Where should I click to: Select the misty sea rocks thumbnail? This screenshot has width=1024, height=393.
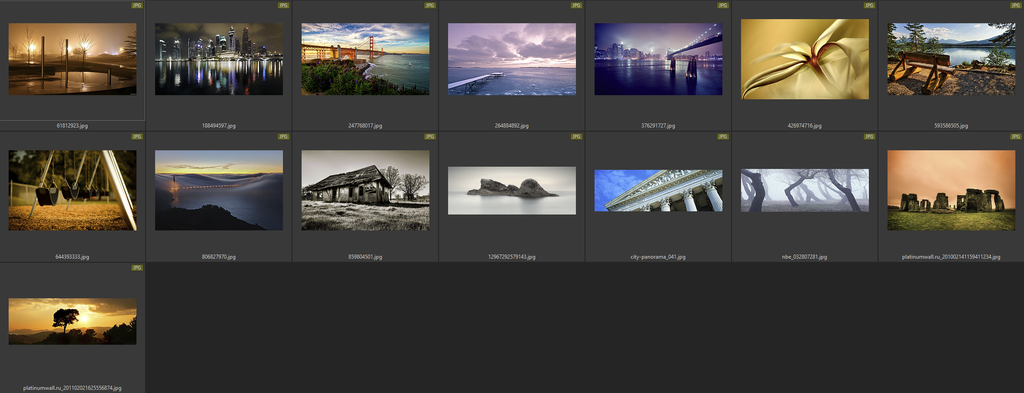512,190
